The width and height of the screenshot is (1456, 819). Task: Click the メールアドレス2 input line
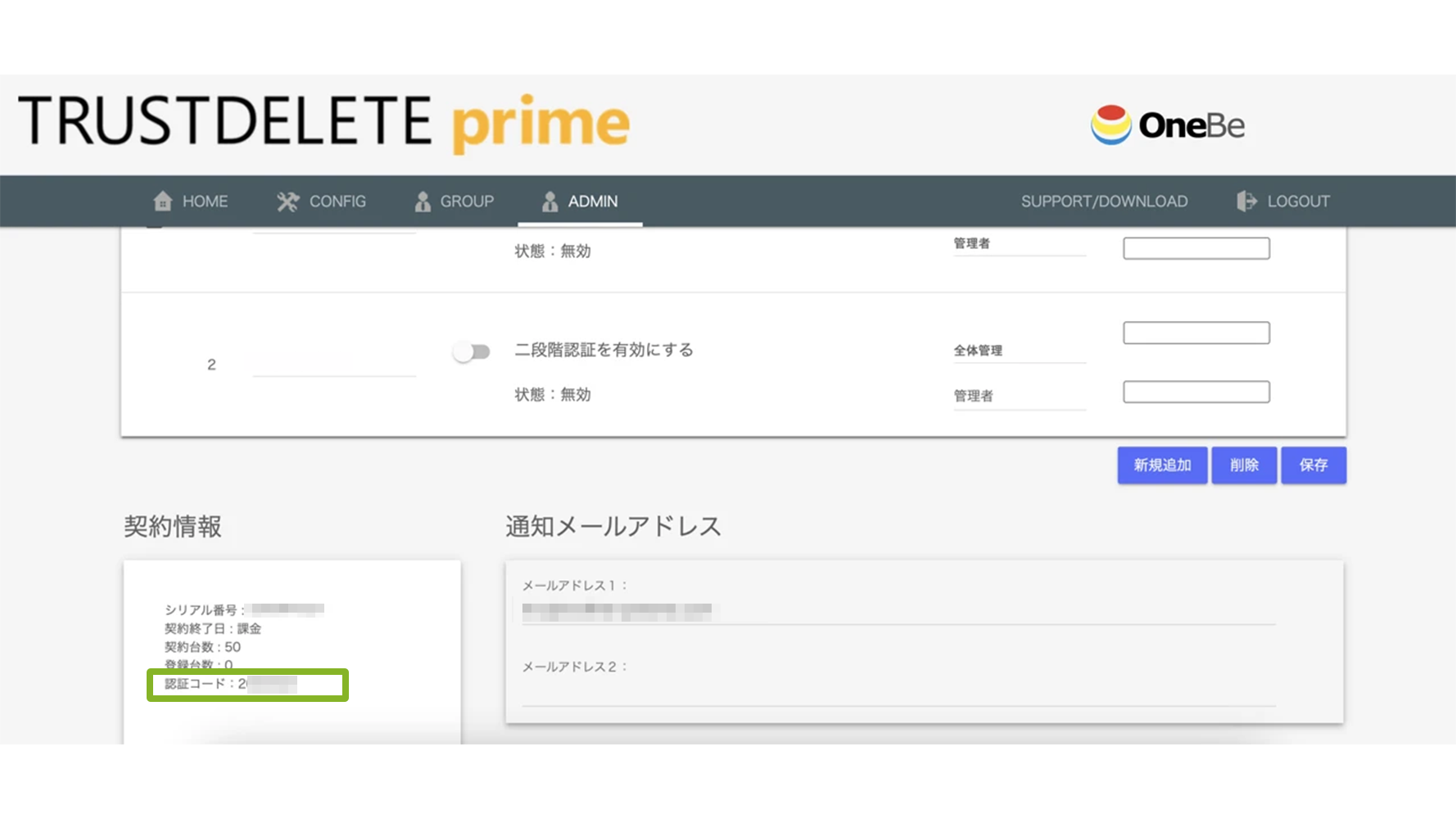898,691
